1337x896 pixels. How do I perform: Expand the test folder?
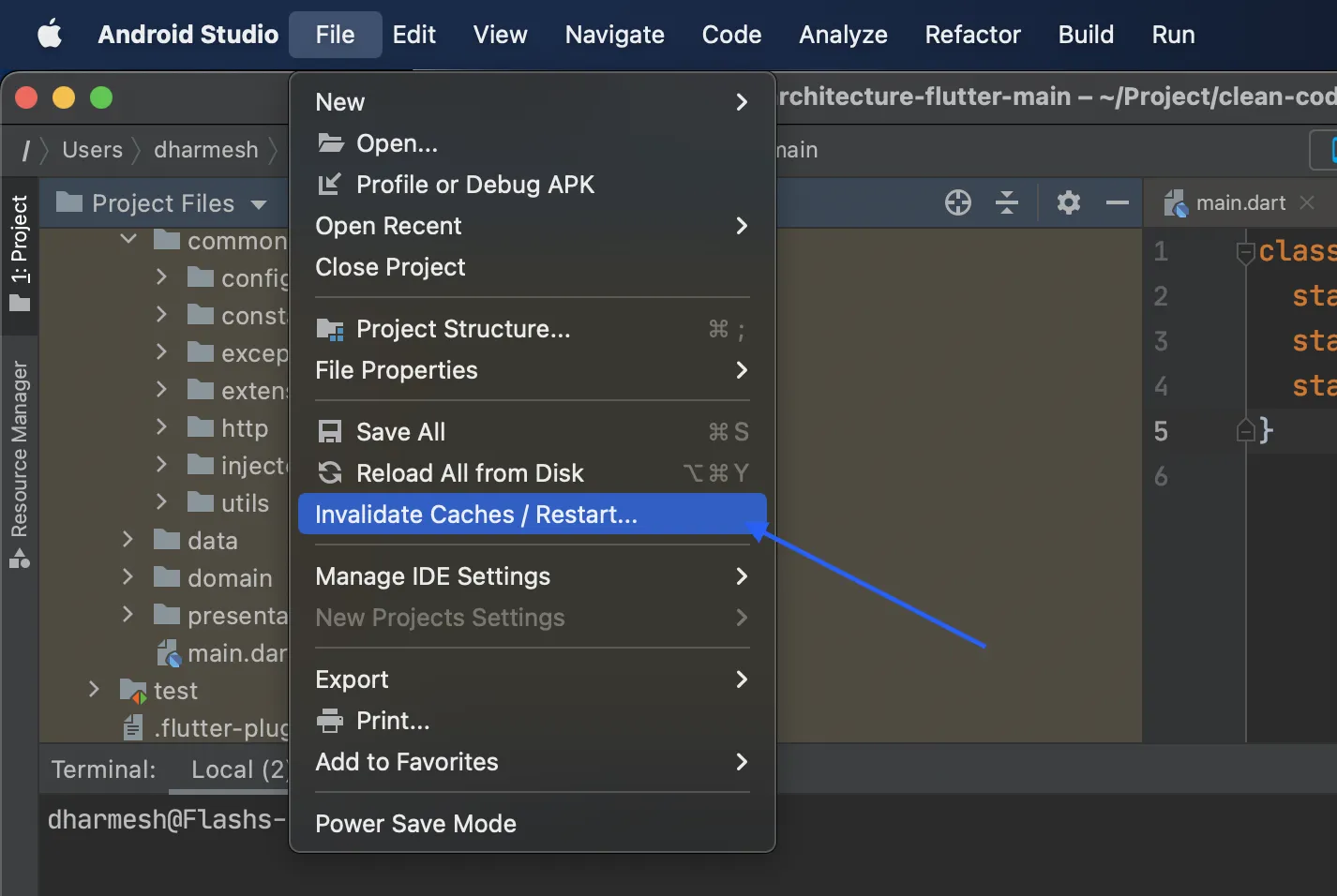pos(94,690)
